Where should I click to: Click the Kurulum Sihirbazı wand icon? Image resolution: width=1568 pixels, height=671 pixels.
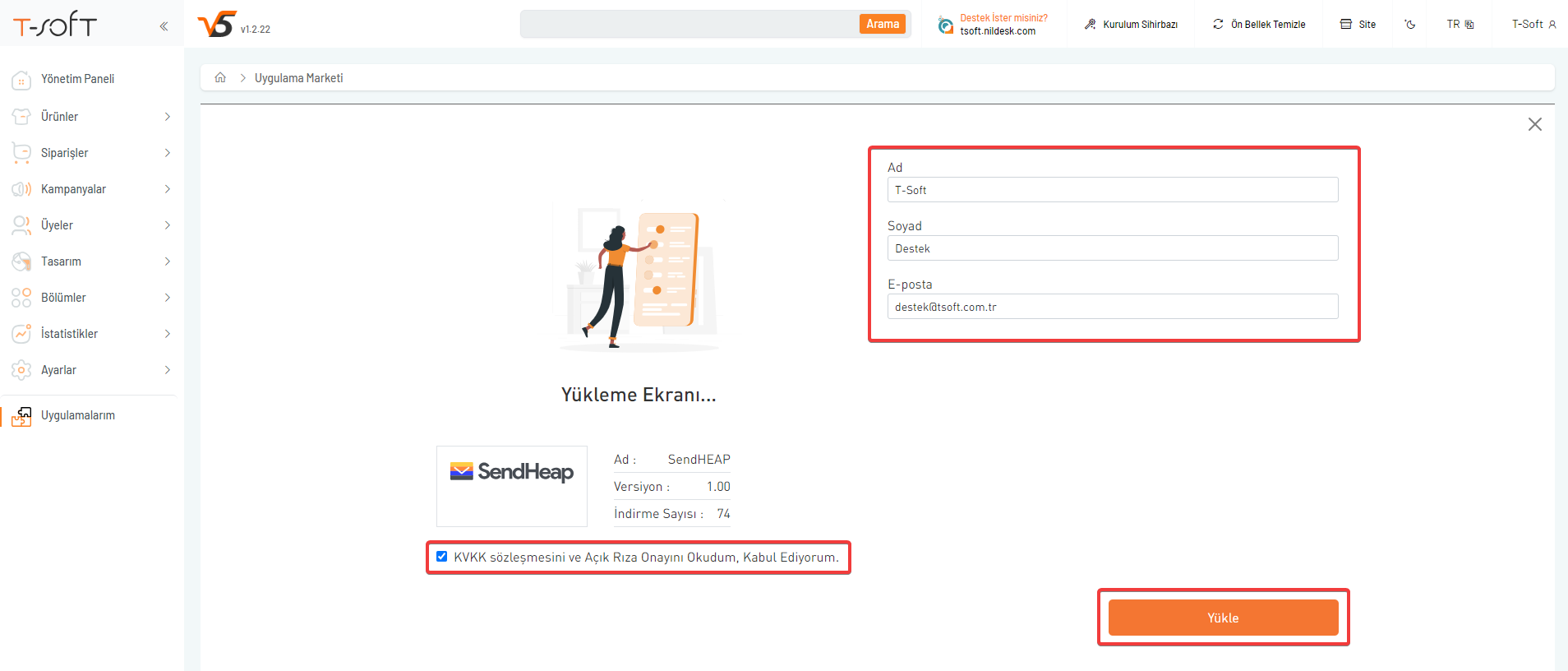(1090, 24)
